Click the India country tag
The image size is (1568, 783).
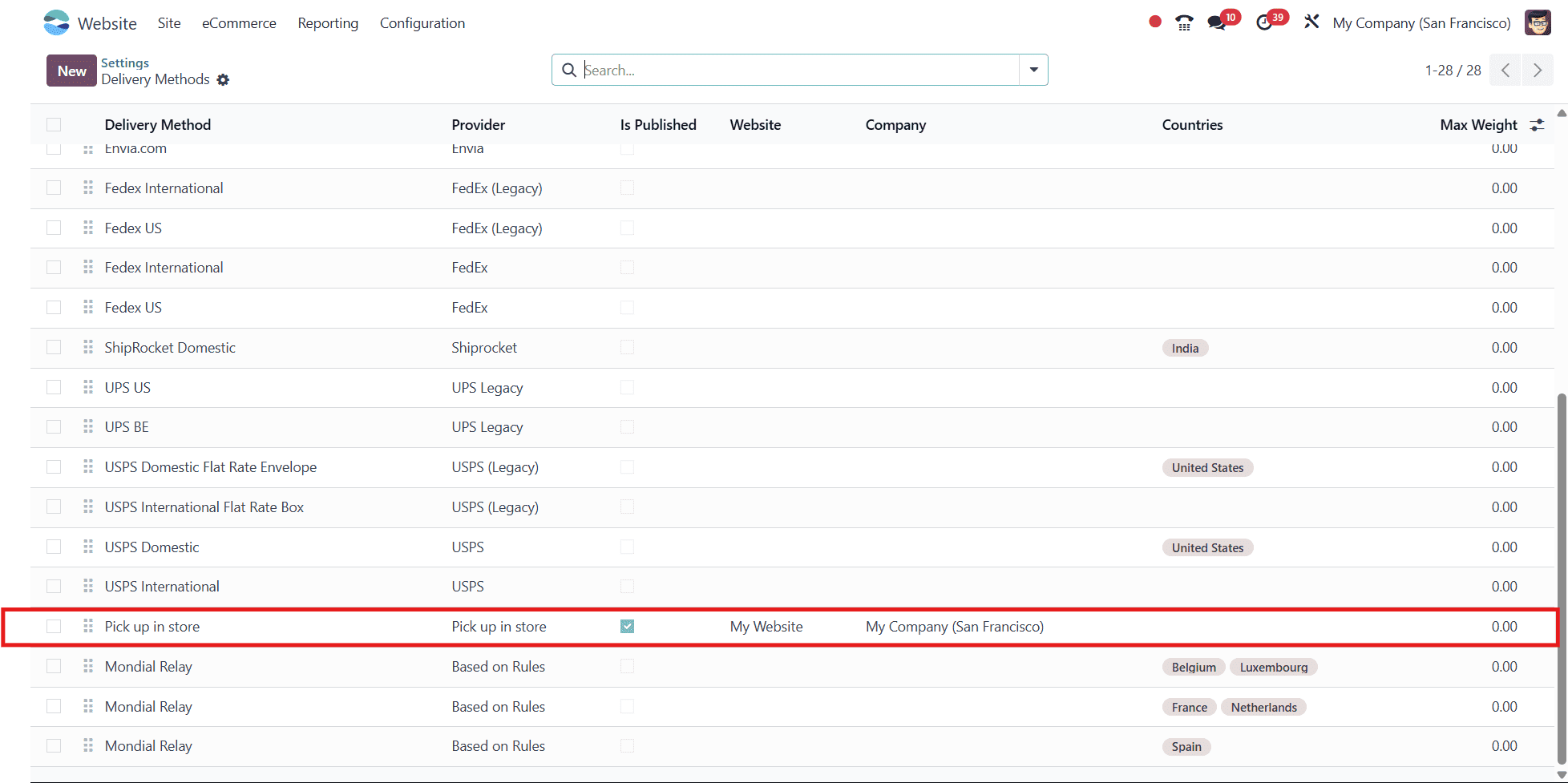1185,348
